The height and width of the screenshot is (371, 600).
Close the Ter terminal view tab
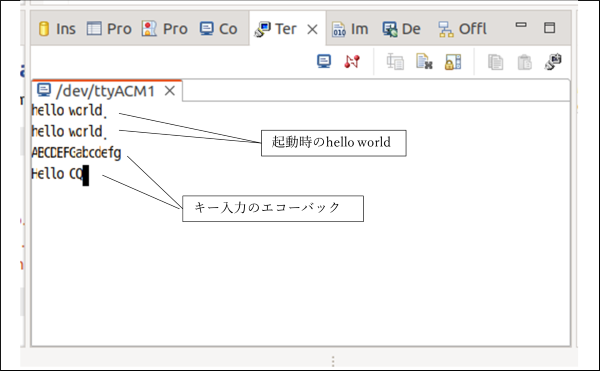(x=312, y=29)
